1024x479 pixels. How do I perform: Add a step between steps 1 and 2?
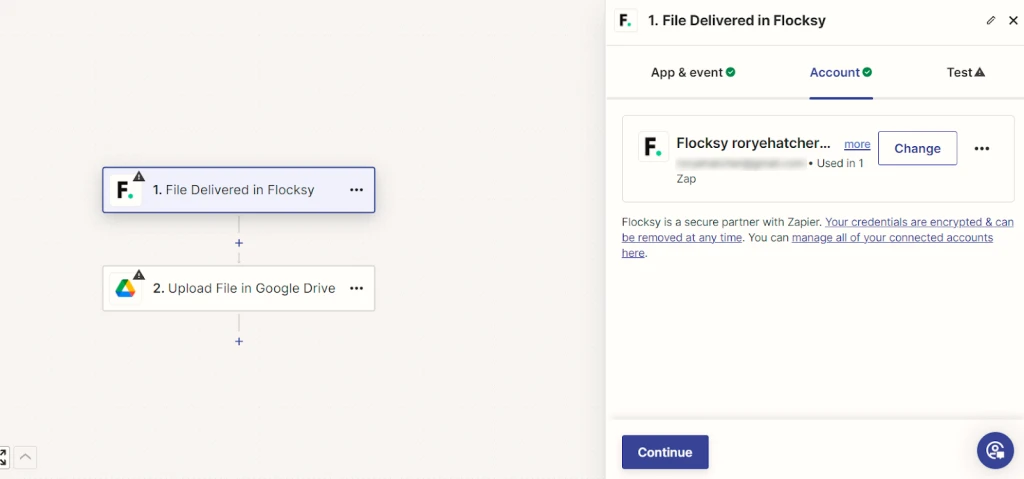[x=239, y=243]
